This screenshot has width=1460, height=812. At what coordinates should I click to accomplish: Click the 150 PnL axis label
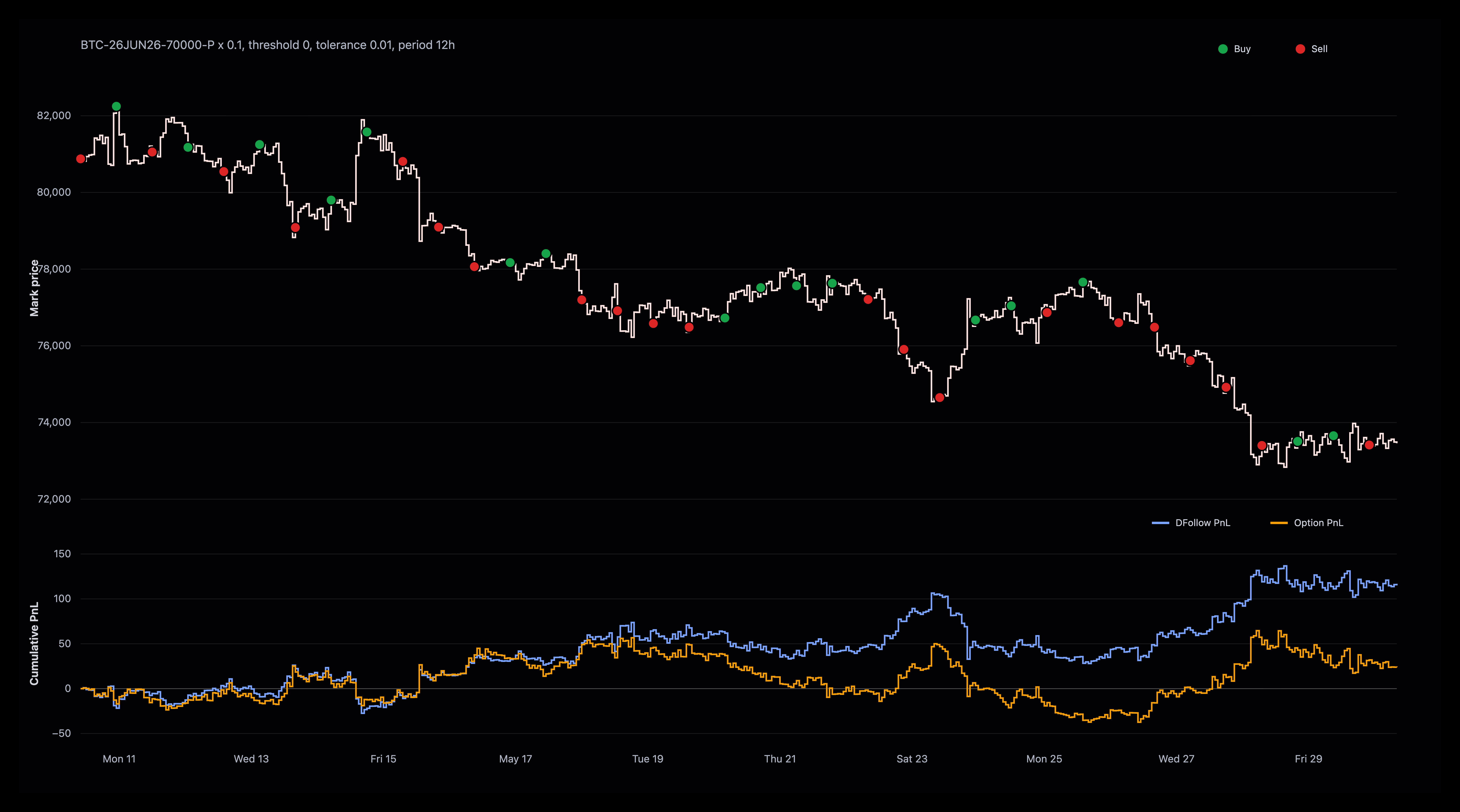pyautogui.click(x=62, y=554)
